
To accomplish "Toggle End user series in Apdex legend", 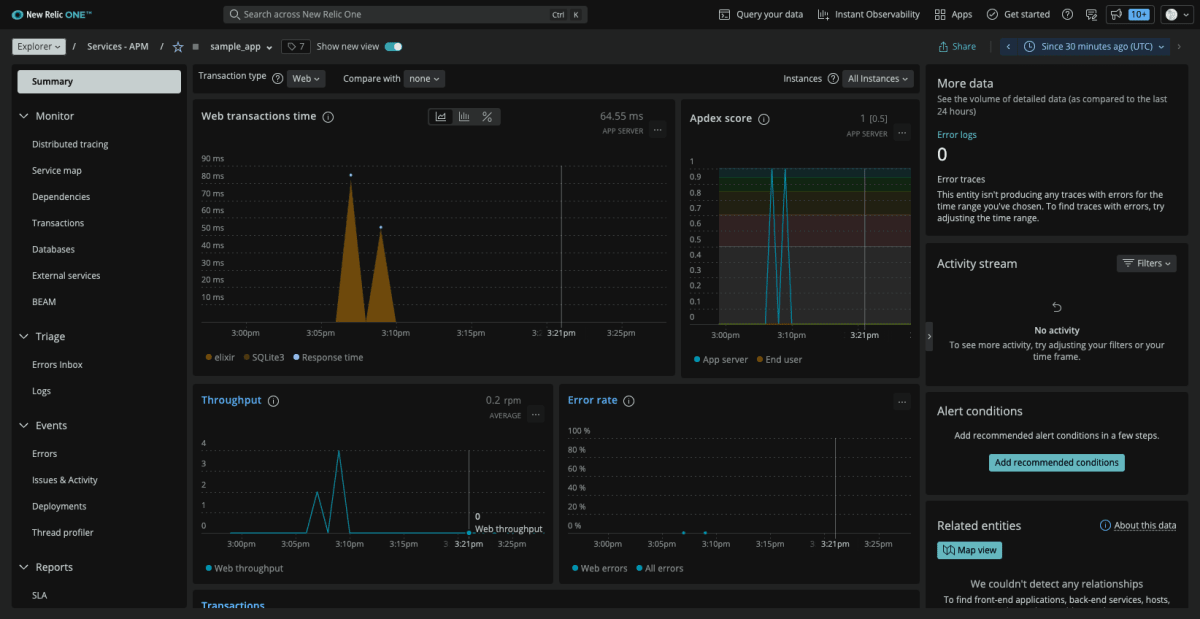I will coord(779,360).
